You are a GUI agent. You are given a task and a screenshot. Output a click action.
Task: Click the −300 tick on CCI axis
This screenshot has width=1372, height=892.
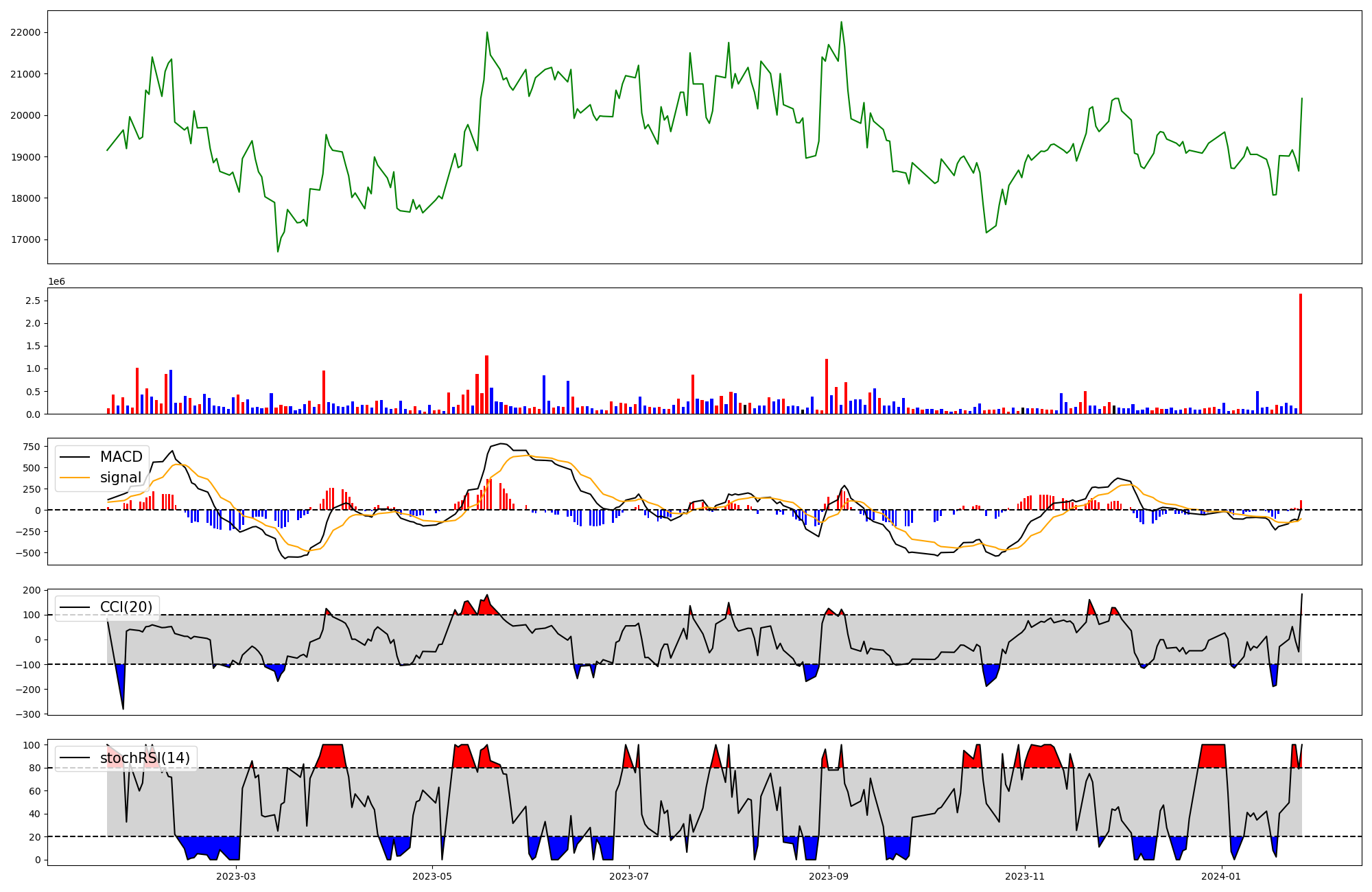click(x=28, y=714)
